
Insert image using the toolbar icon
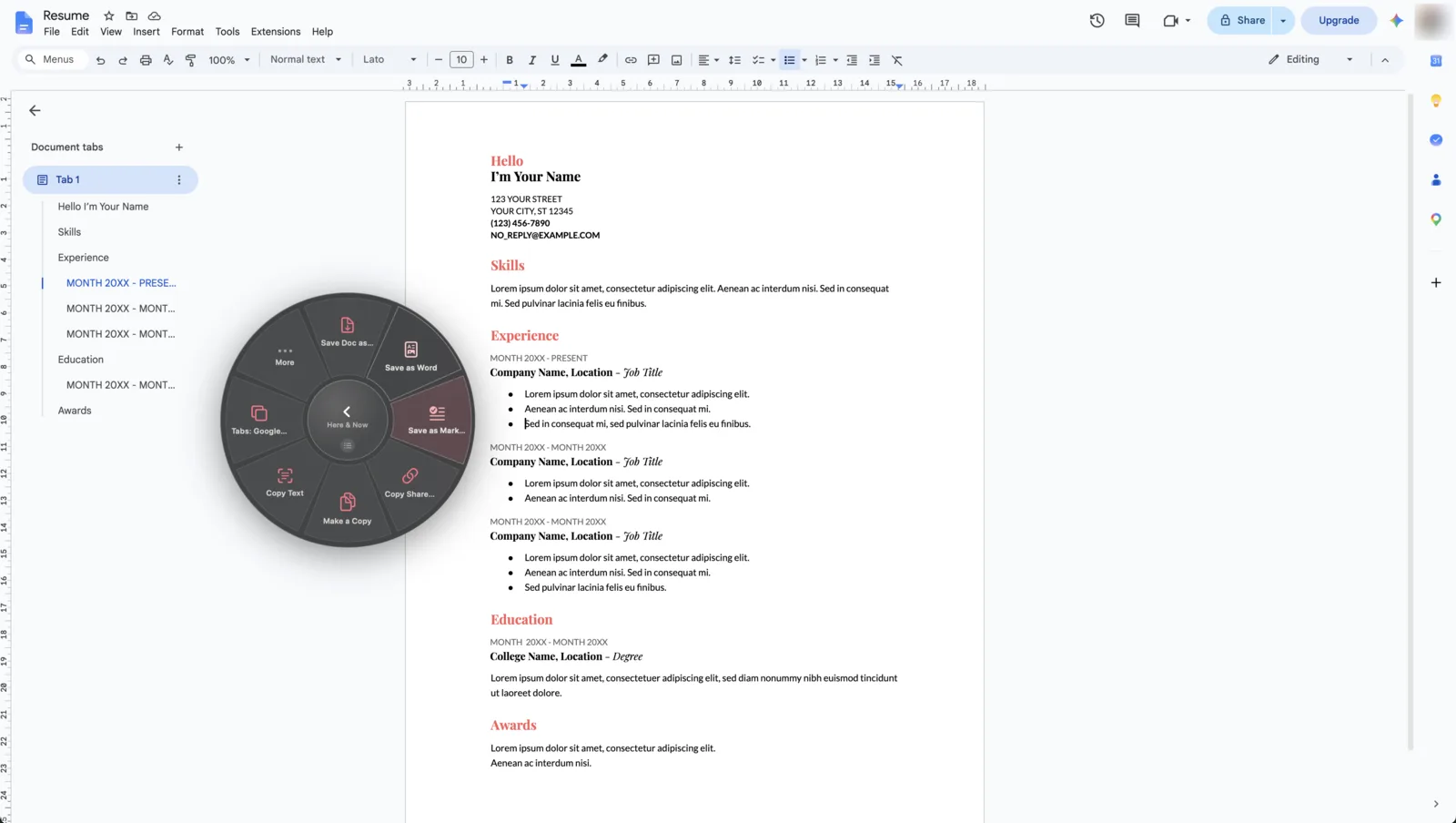pyautogui.click(x=676, y=60)
